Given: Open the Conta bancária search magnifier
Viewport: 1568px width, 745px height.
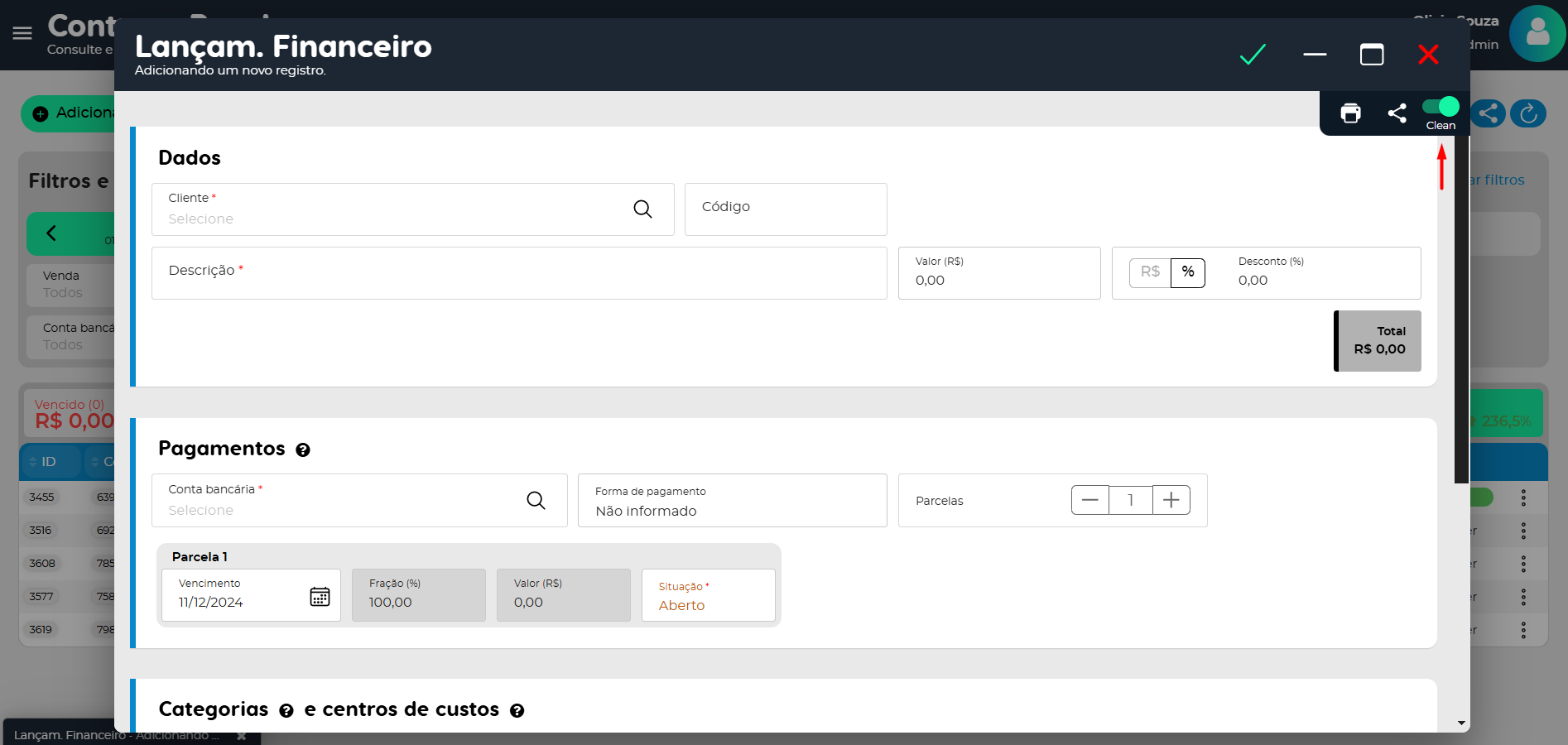Looking at the screenshot, I should coord(536,500).
